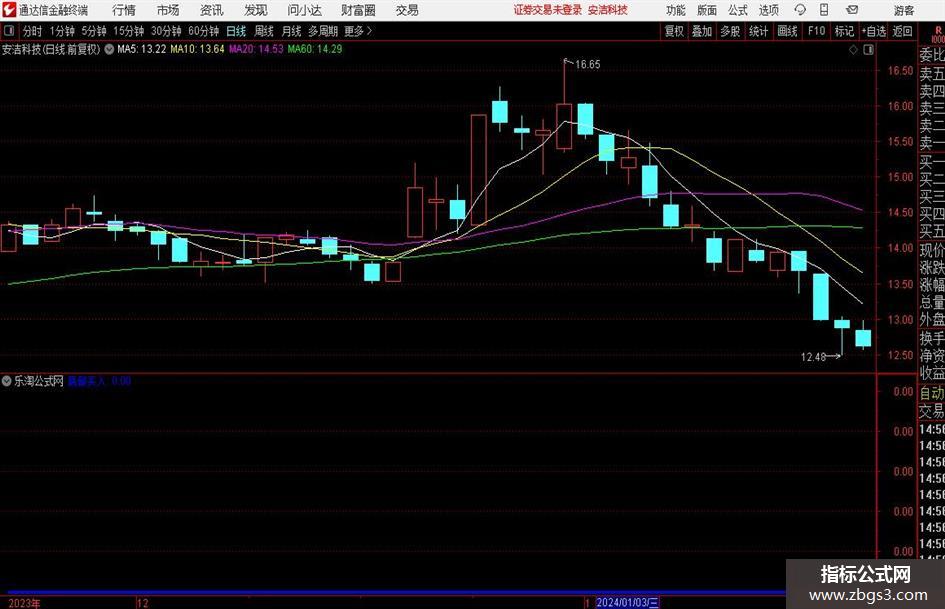
Task: Open the 功能 menu
Action: (x=676, y=10)
